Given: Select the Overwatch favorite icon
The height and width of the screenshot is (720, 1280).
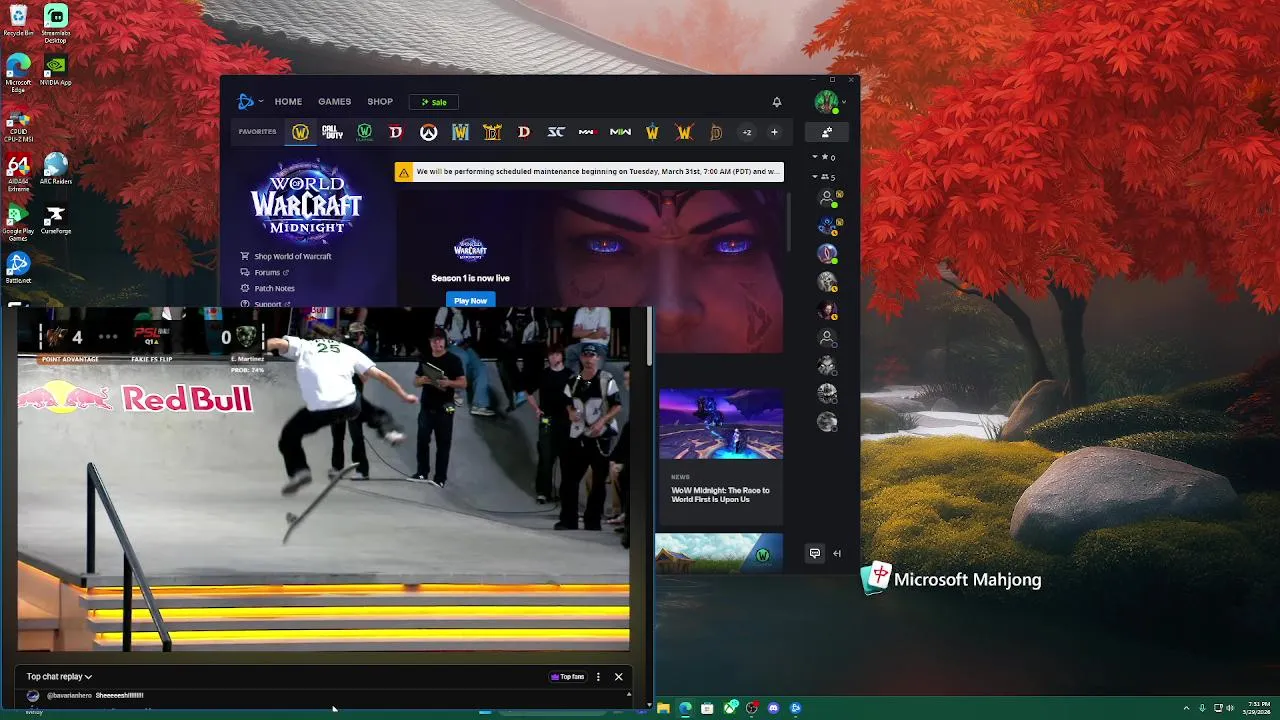Looking at the screenshot, I should [x=428, y=132].
